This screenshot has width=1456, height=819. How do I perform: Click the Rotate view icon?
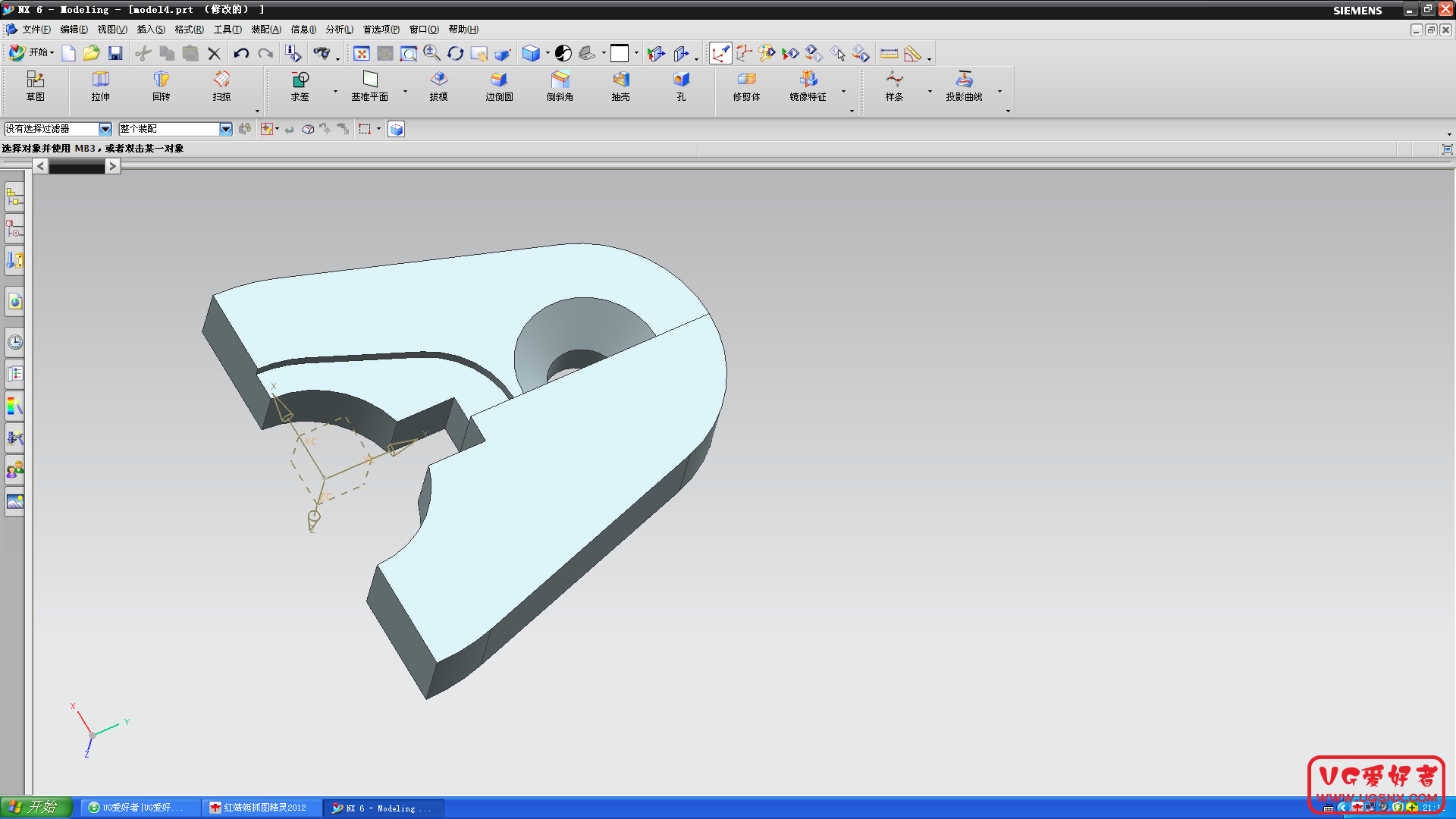tap(455, 53)
